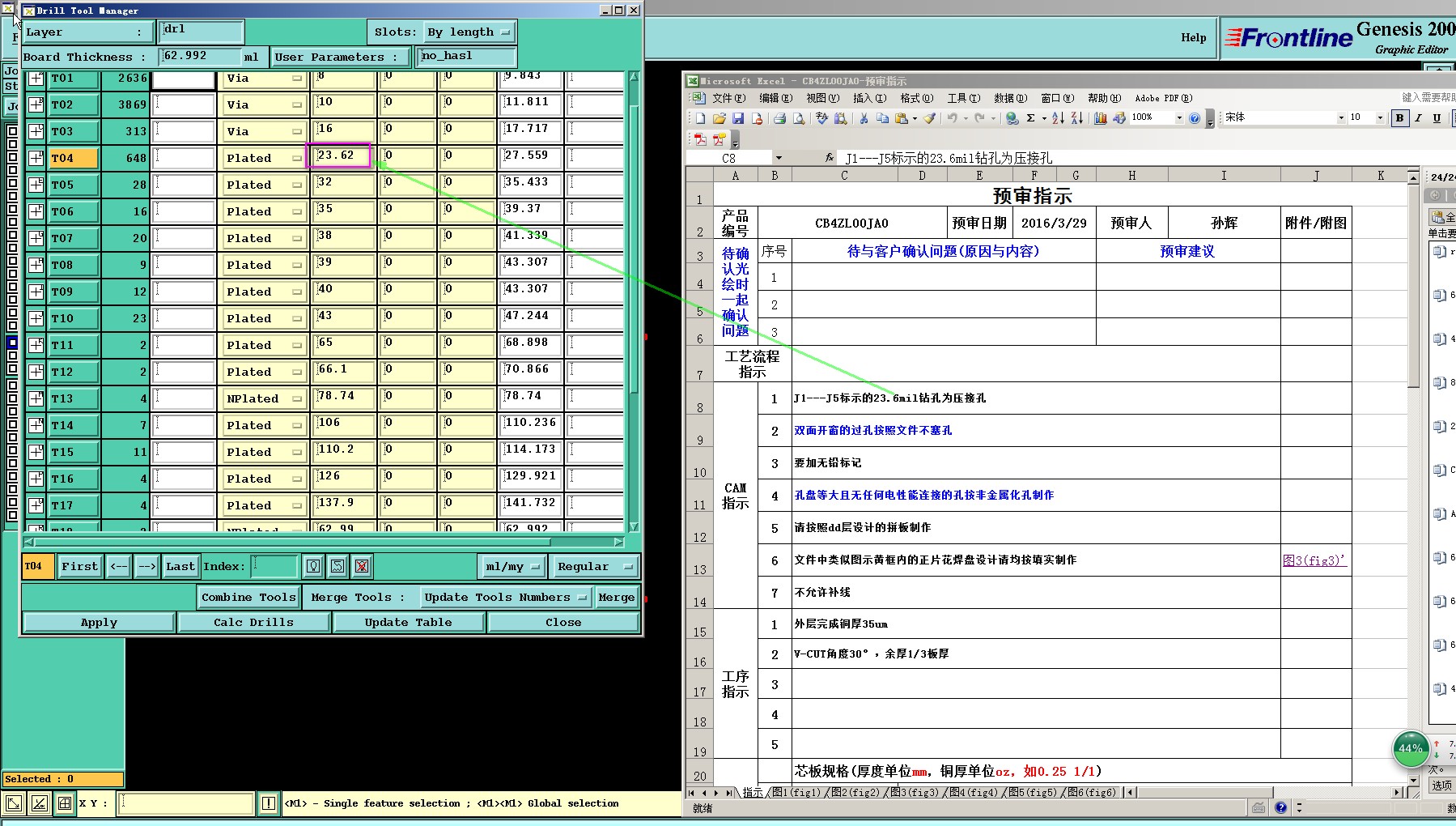Click the First navigation button
The width and height of the screenshot is (1456, 826).
pyautogui.click(x=79, y=566)
